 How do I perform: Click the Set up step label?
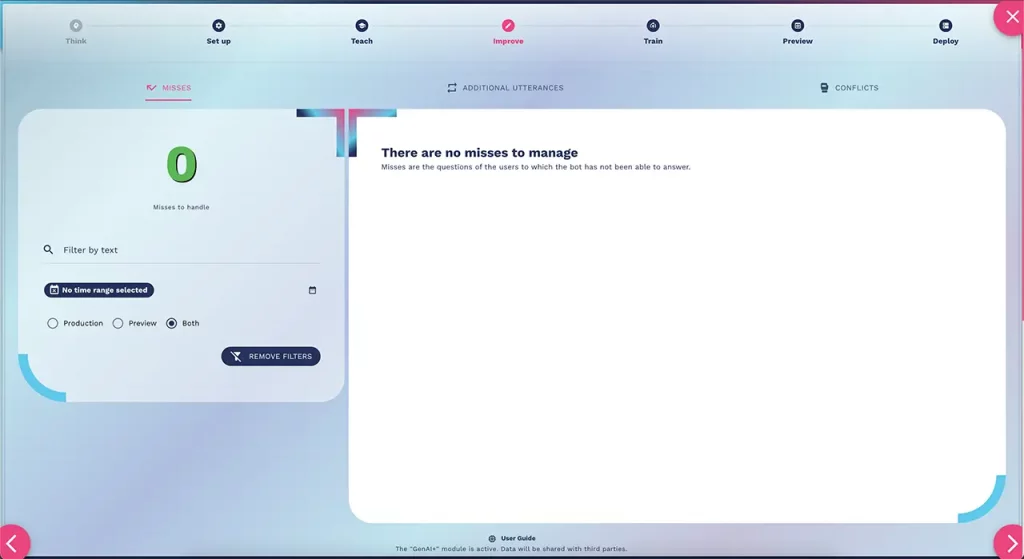218,41
